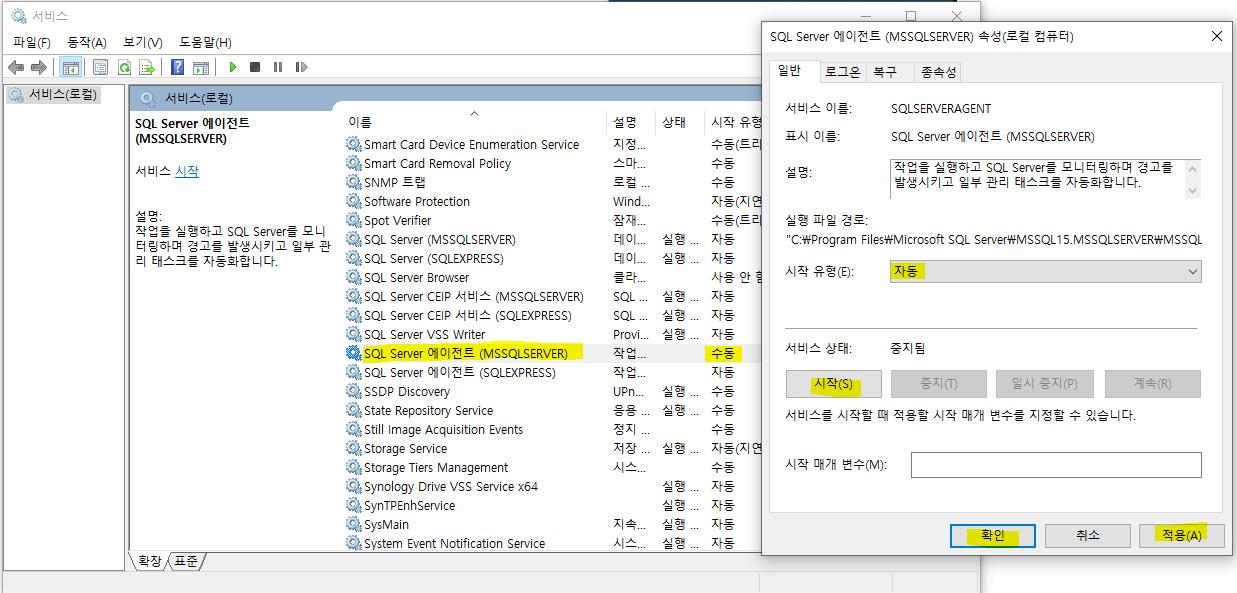Click gear icon of Spot Verifier service
This screenshot has height=593, width=1237.
click(x=354, y=220)
